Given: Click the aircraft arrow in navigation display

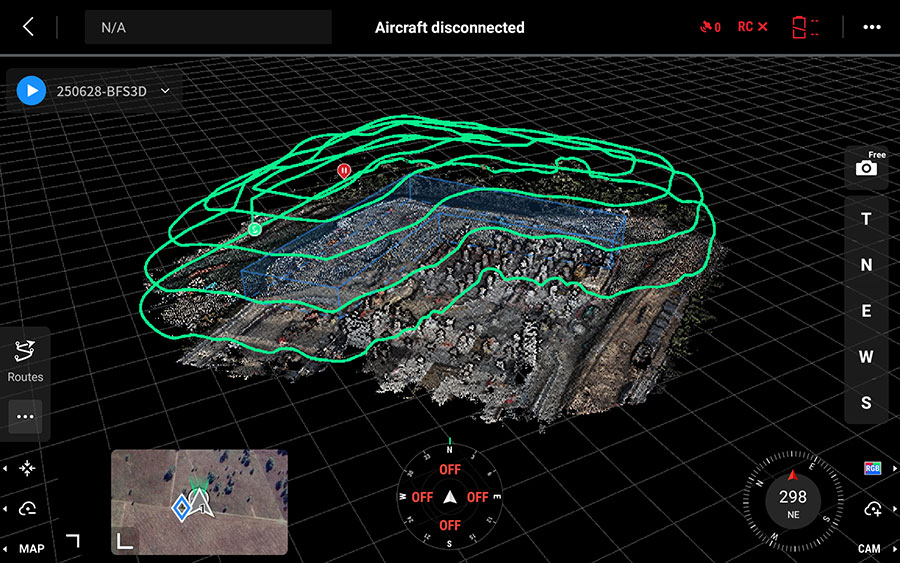Looking at the screenshot, I should click(449, 497).
